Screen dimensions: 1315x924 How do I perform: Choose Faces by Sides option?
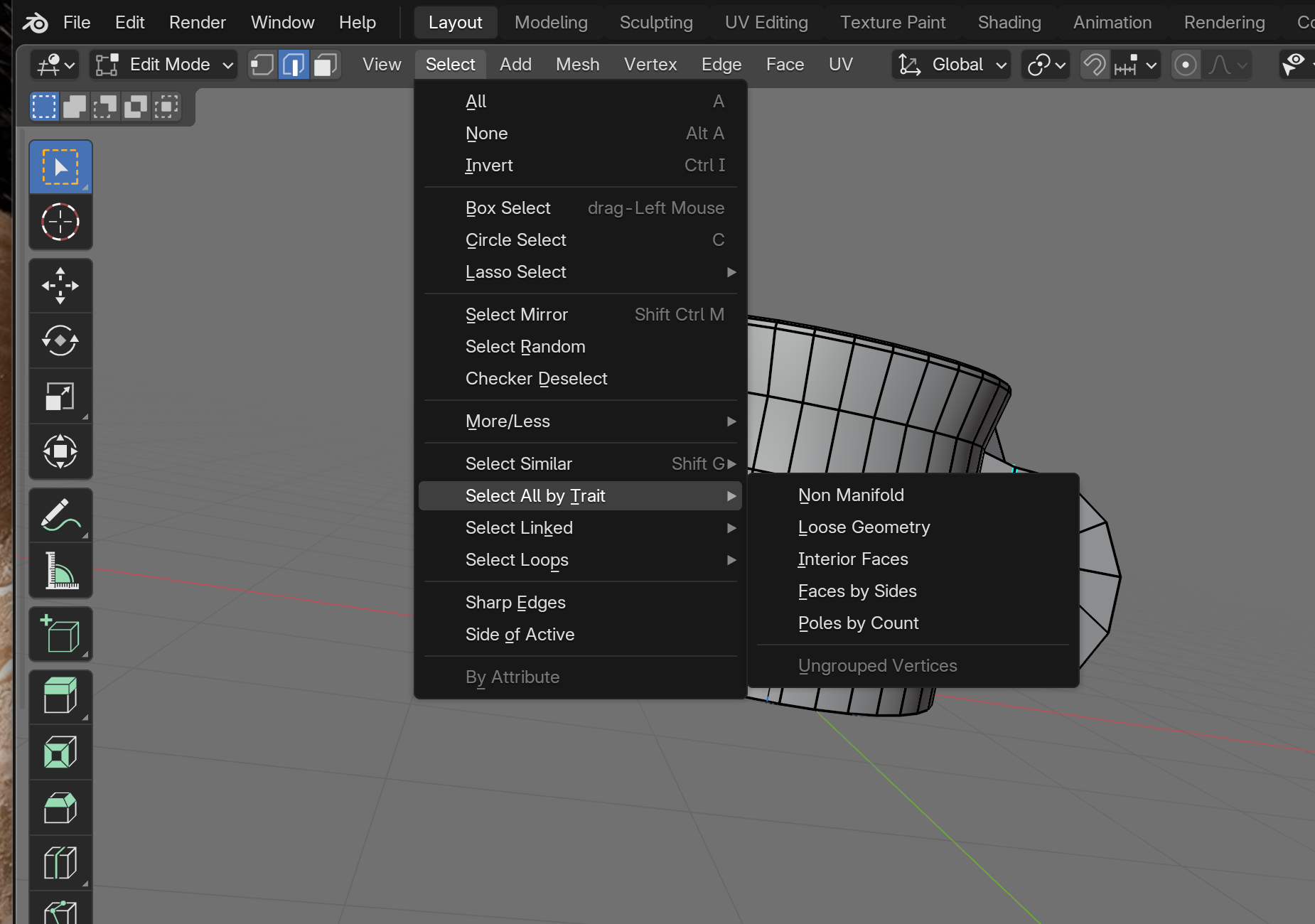click(913, 591)
